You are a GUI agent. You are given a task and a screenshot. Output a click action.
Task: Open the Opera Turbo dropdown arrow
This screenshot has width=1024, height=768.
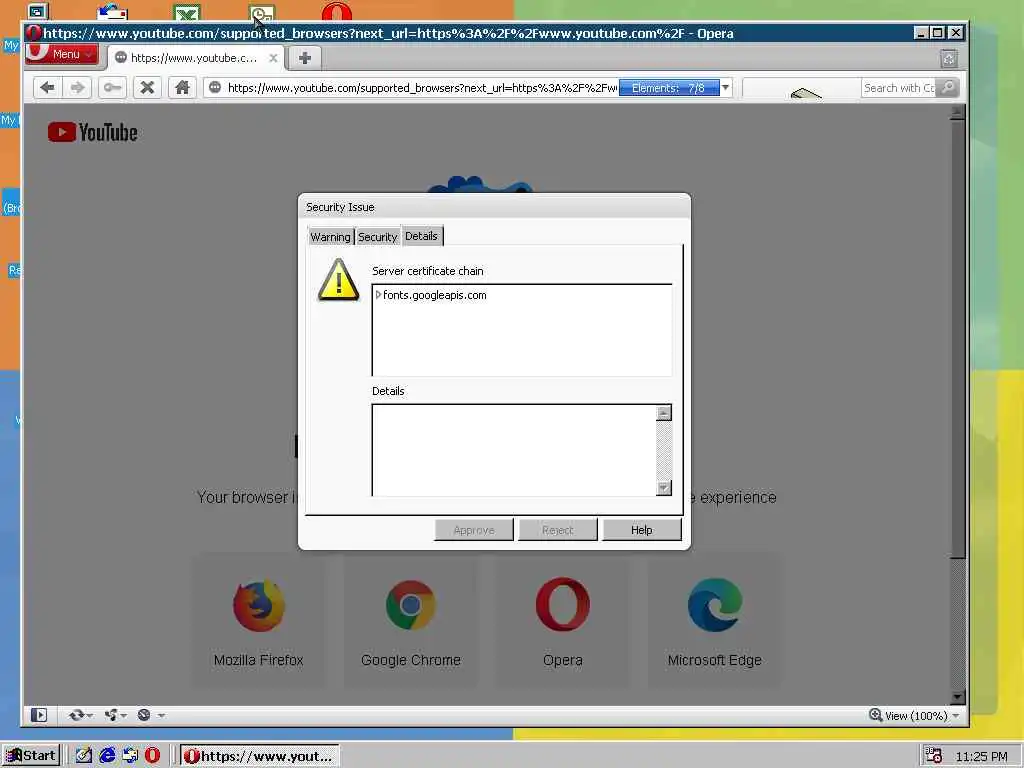point(161,716)
